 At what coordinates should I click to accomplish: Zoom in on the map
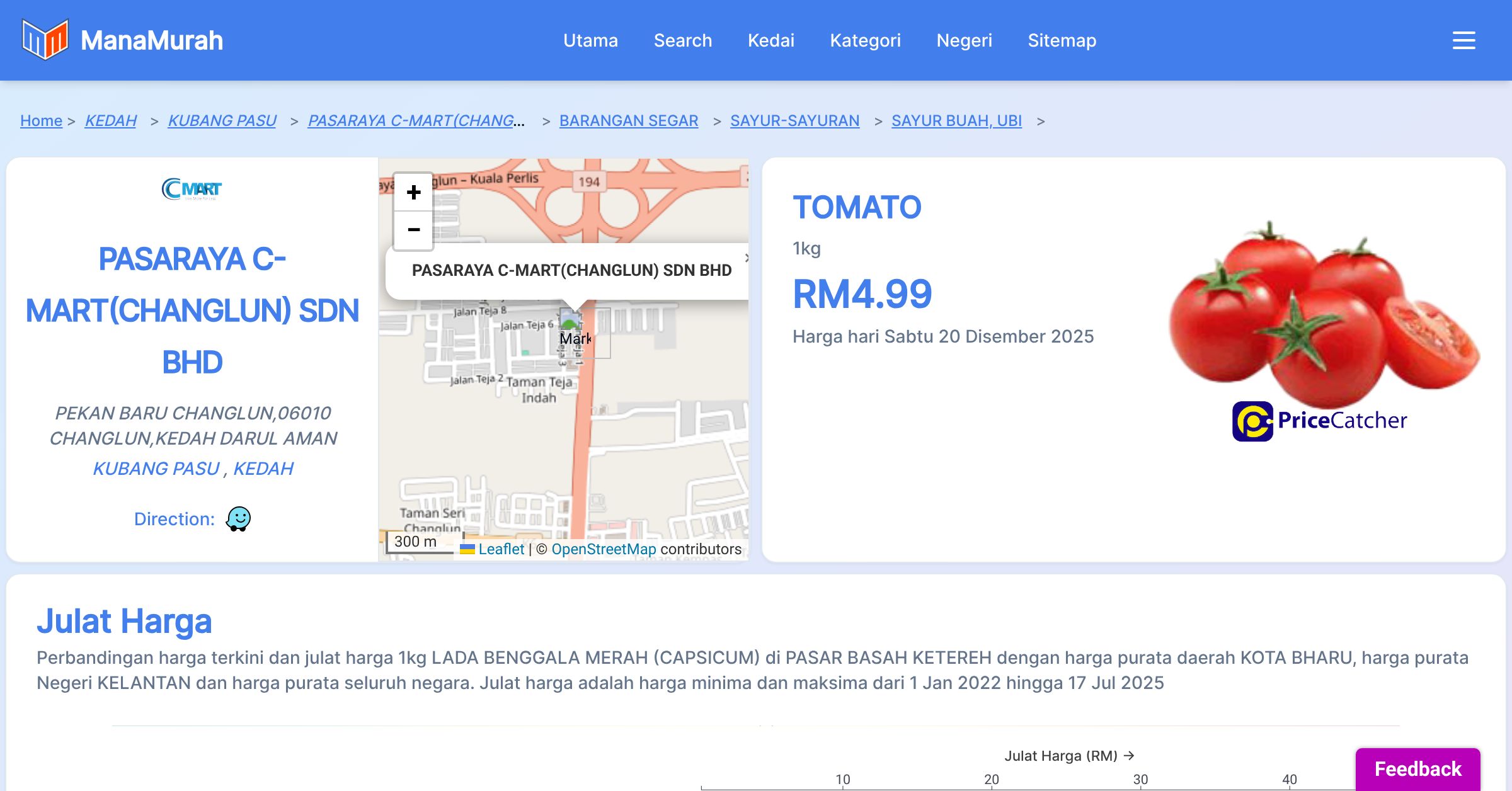tap(413, 192)
